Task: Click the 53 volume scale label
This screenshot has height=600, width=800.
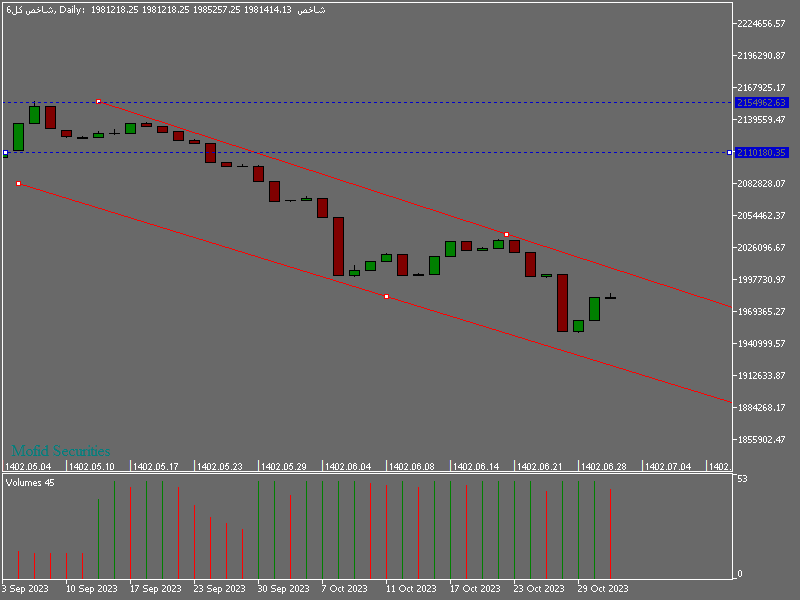Action: [x=742, y=480]
